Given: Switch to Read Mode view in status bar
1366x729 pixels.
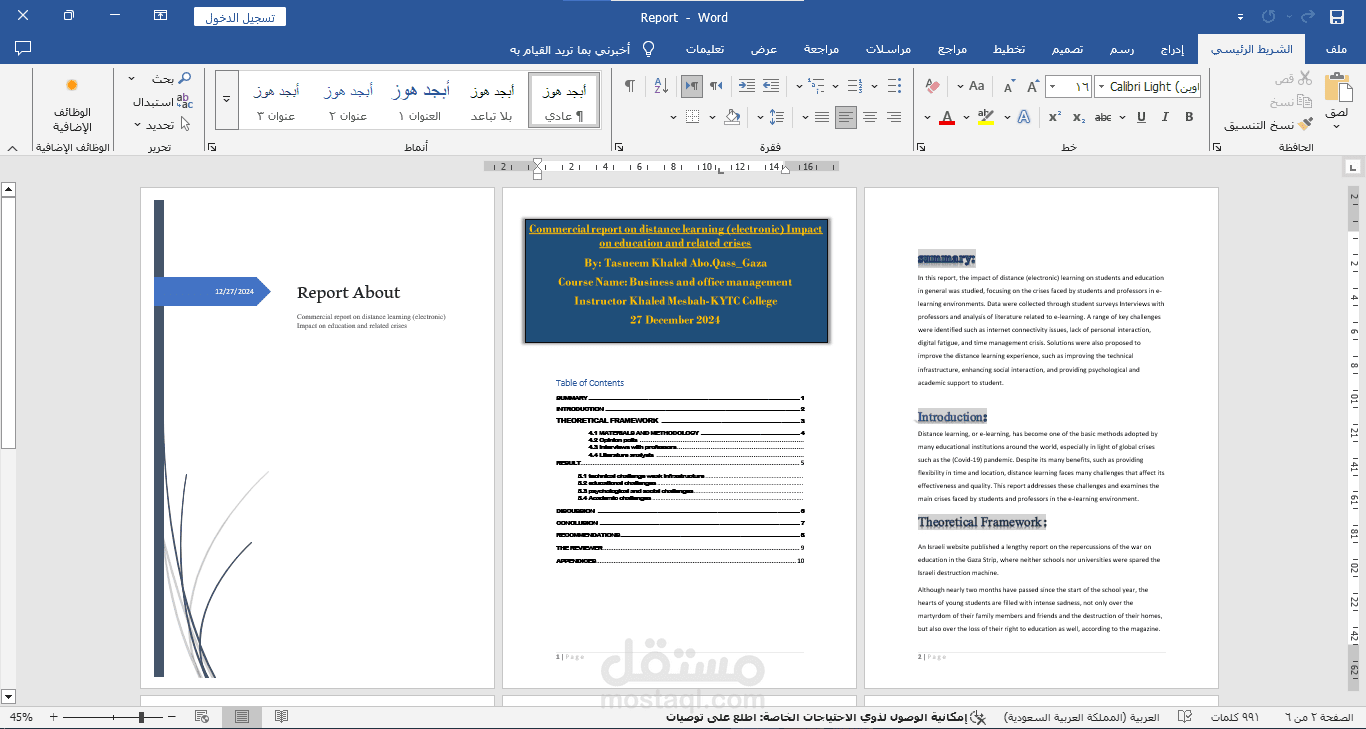Looking at the screenshot, I should [282, 717].
